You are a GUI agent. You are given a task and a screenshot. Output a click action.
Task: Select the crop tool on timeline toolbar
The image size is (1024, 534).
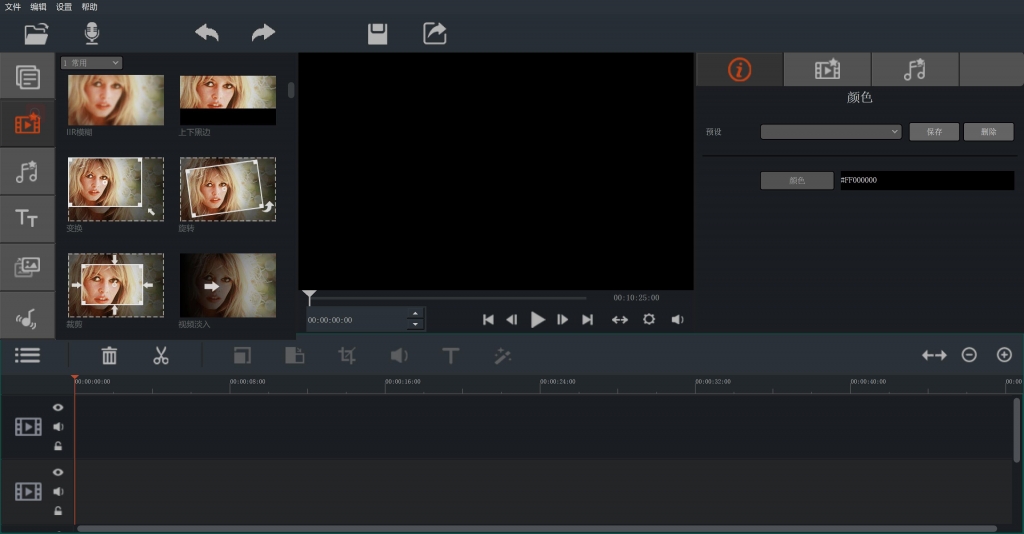(347, 355)
